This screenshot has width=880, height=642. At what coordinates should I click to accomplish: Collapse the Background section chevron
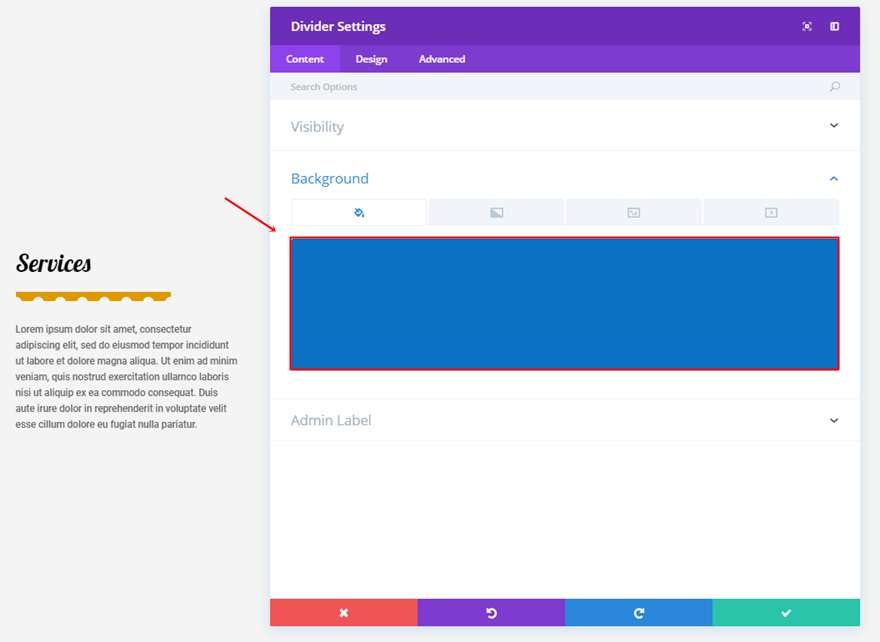tap(834, 179)
